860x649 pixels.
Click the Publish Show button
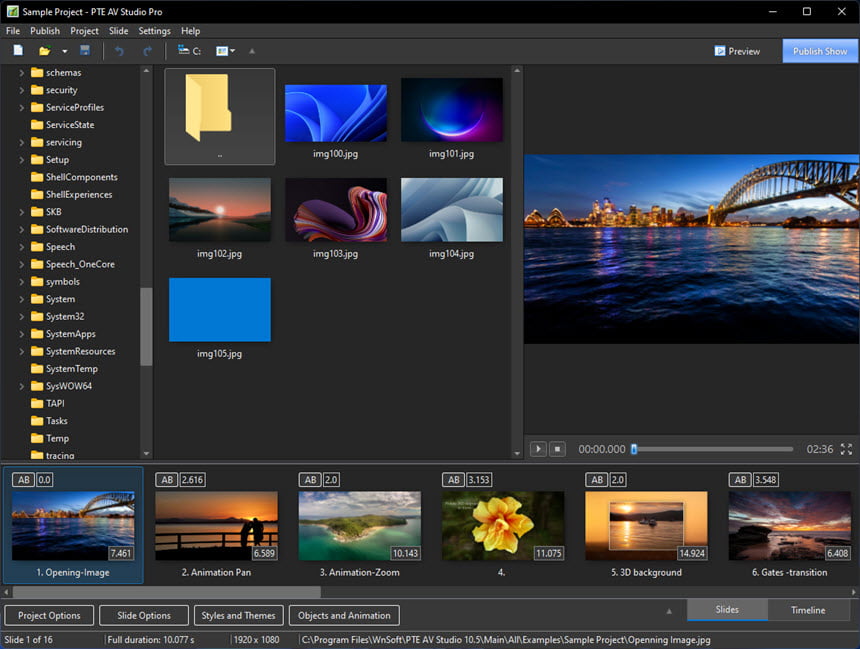(x=819, y=51)
